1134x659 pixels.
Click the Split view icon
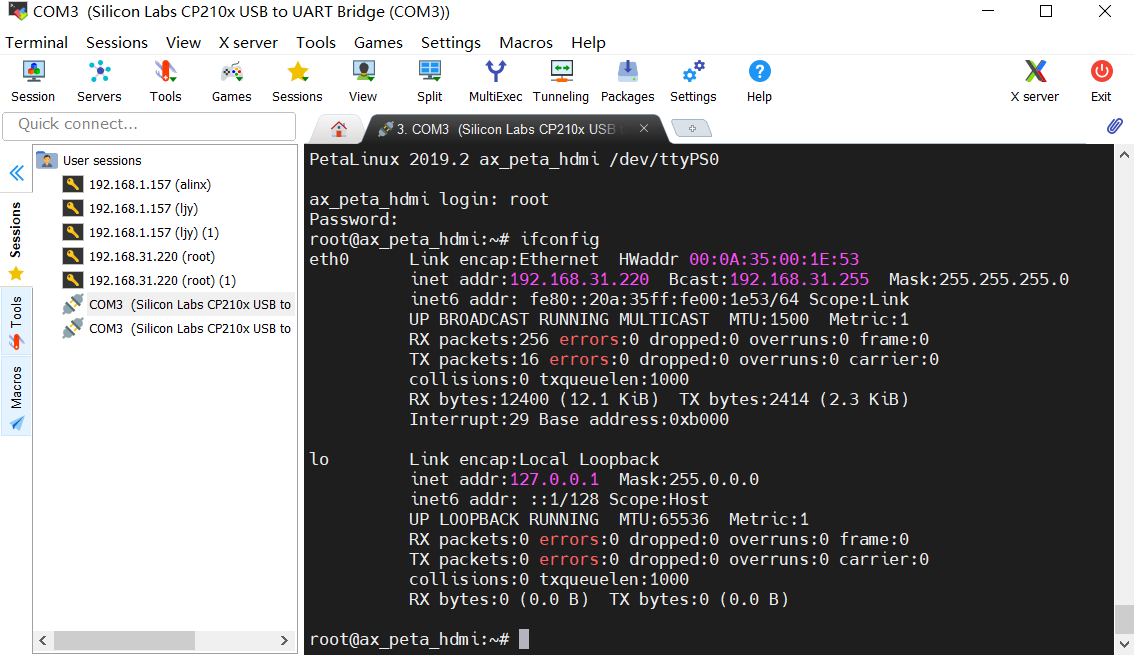(429, 80)
